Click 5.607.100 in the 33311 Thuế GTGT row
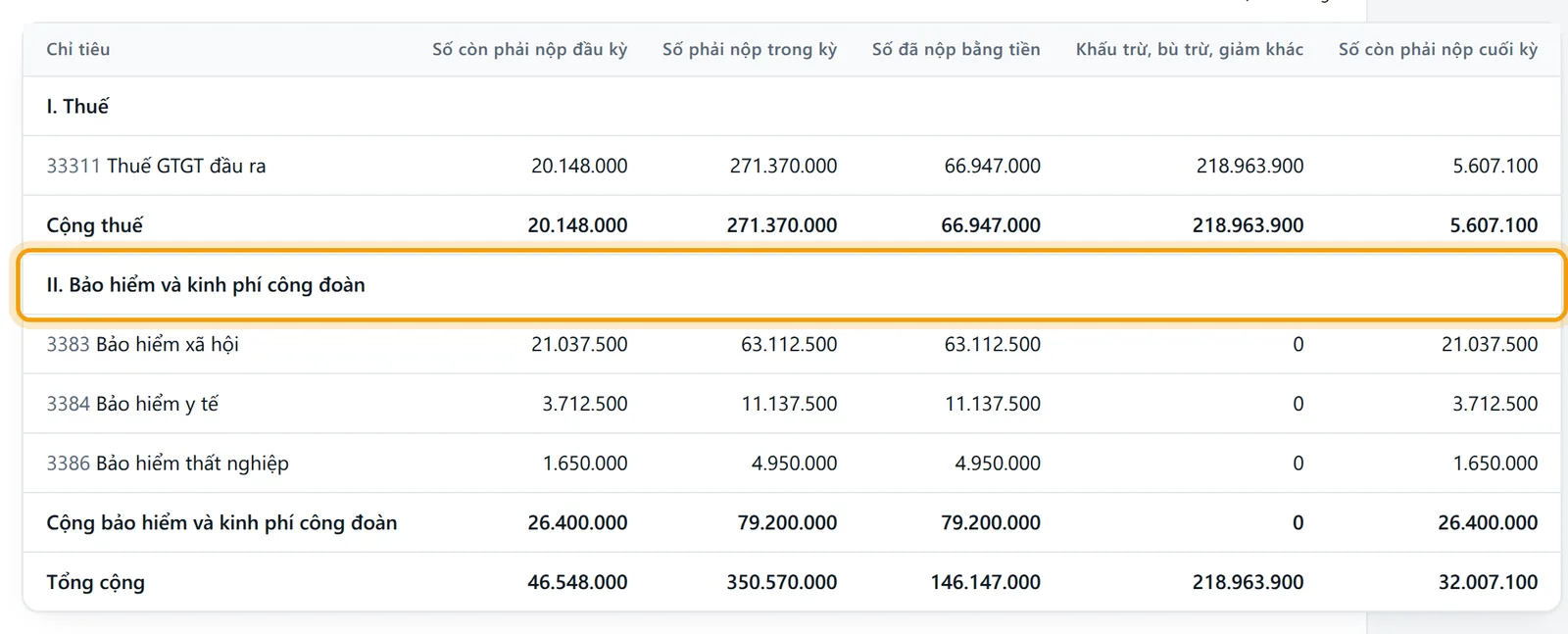The width and height of the screenshot is (1568, 634). point(1494,166)
